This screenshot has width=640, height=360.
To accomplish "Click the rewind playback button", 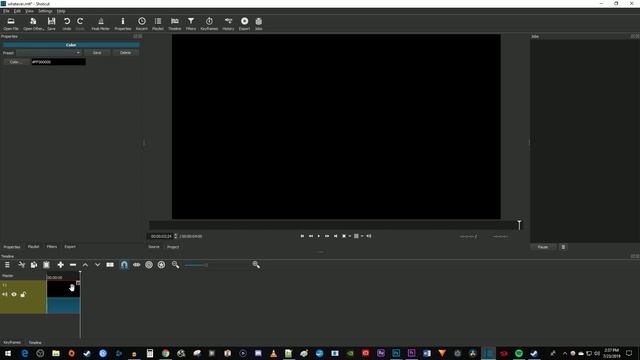I will 311,236.
